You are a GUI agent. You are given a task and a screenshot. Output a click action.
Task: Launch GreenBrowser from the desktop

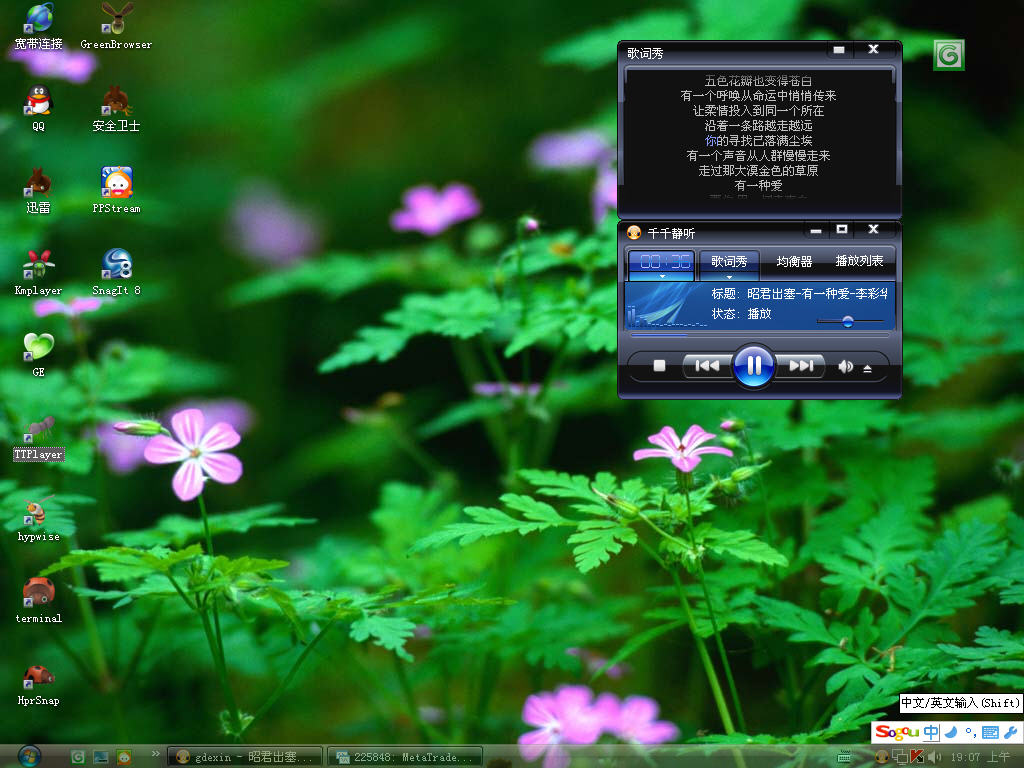pyautogui.click(x=116, y=26)
